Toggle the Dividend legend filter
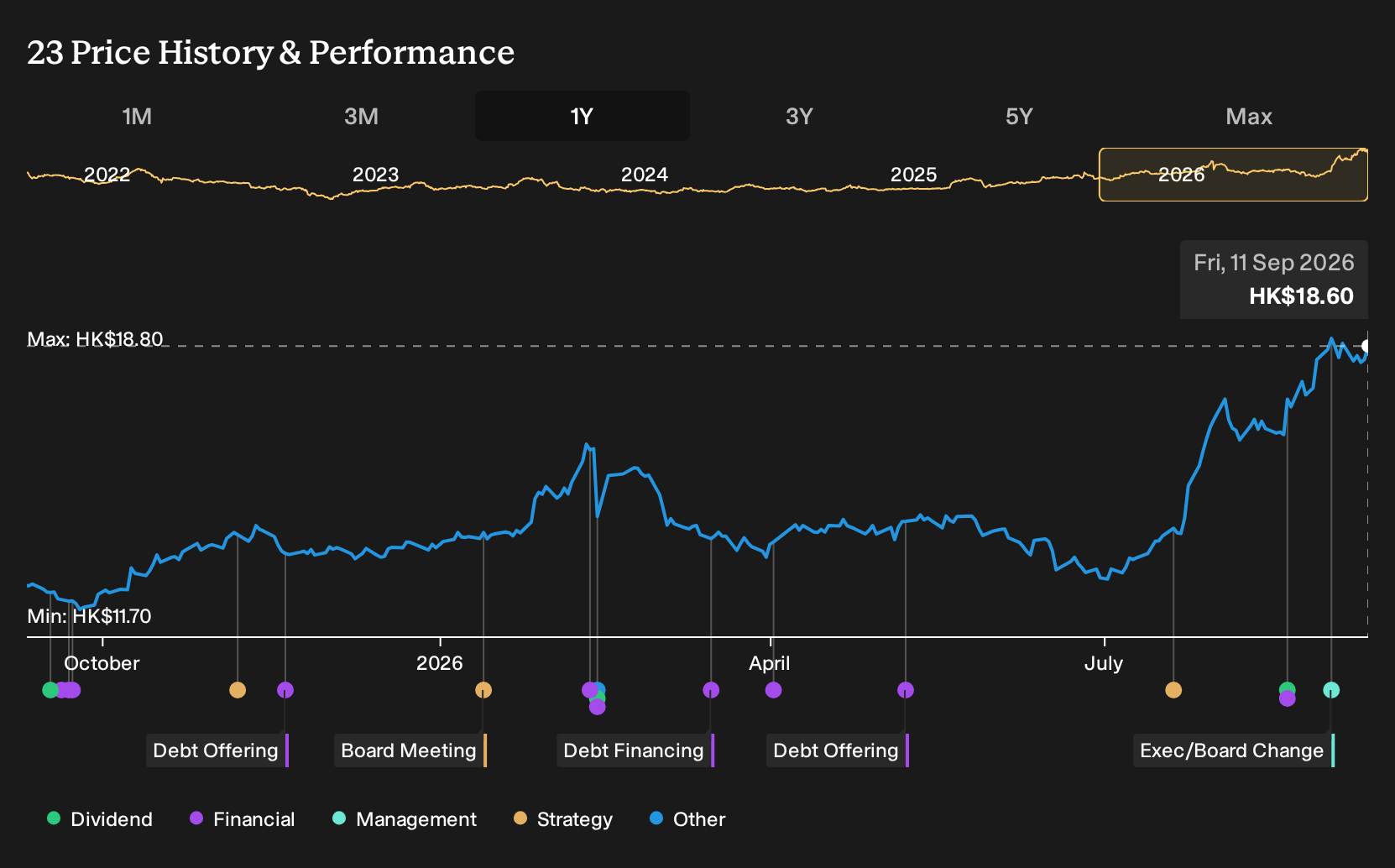 100,819
